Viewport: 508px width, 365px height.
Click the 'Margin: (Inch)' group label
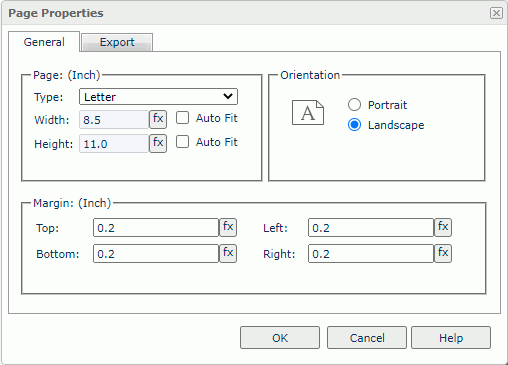coord(72,203)
